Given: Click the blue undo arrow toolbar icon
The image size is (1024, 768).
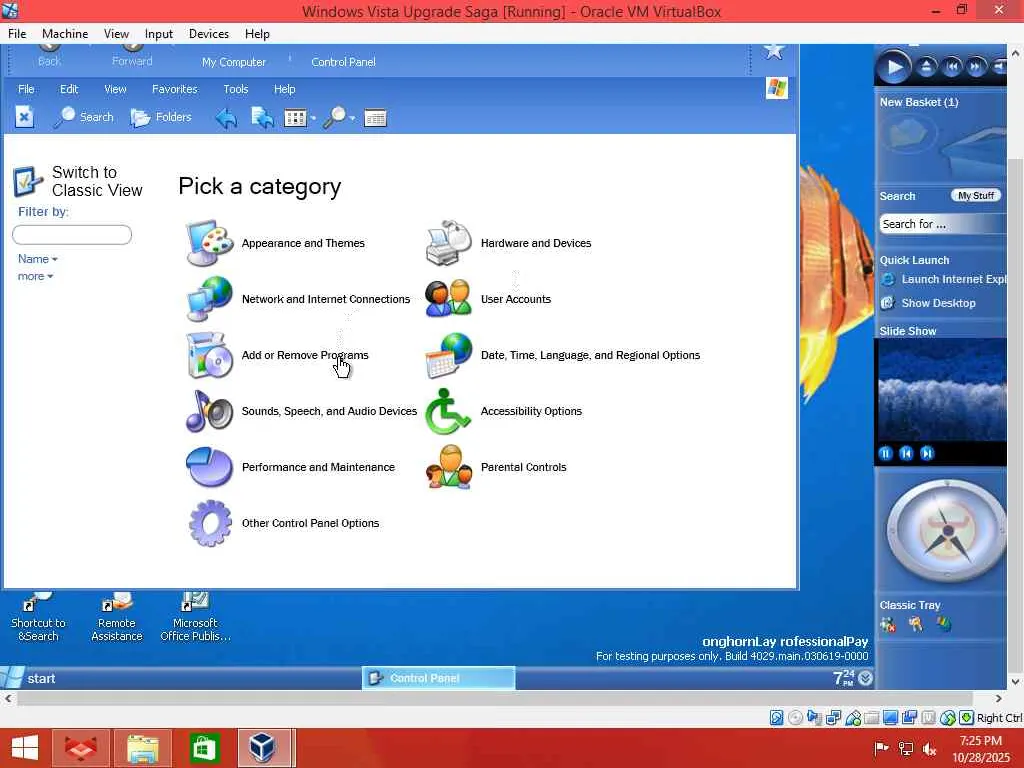Looking at the screenshot, I should (x=227, y=118).
